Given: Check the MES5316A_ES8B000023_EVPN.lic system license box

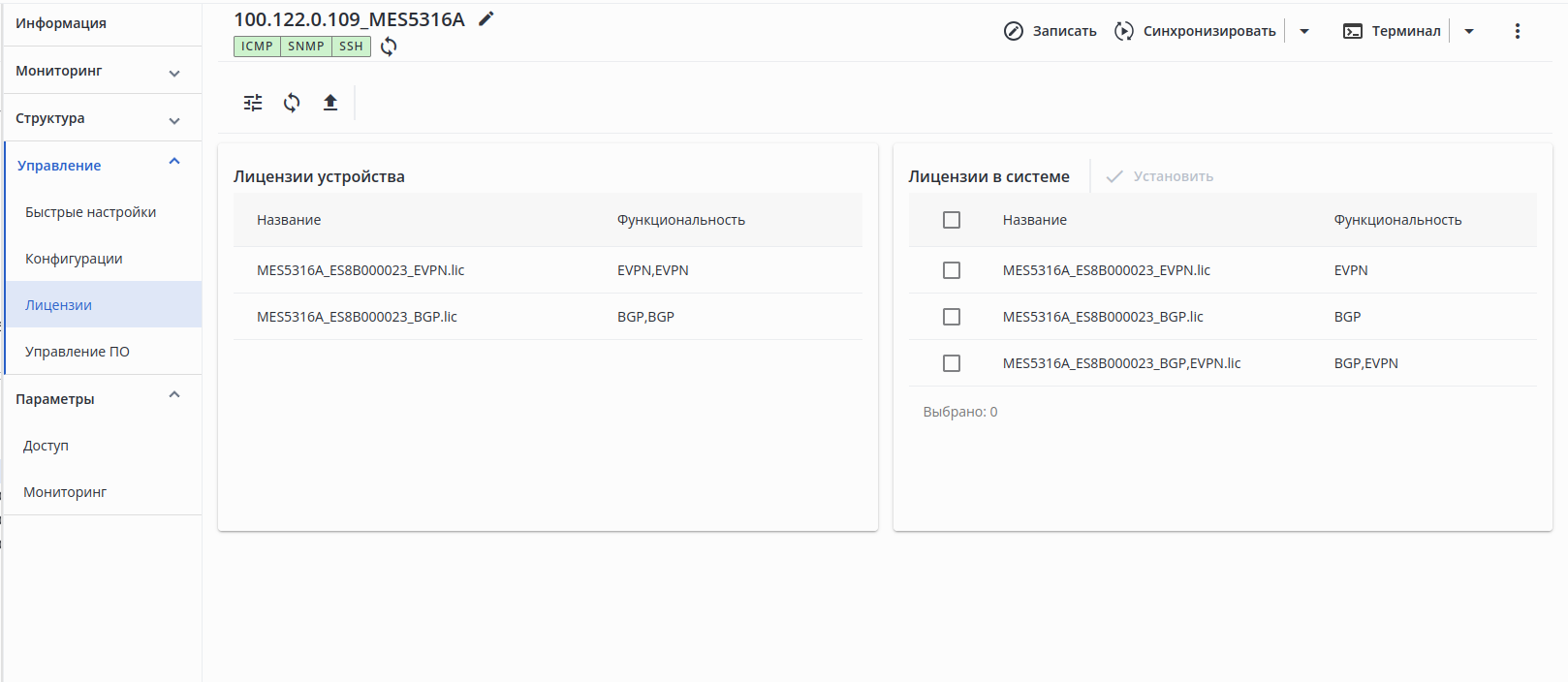Looking at the screenshot, I should click(x=952, y=270).
